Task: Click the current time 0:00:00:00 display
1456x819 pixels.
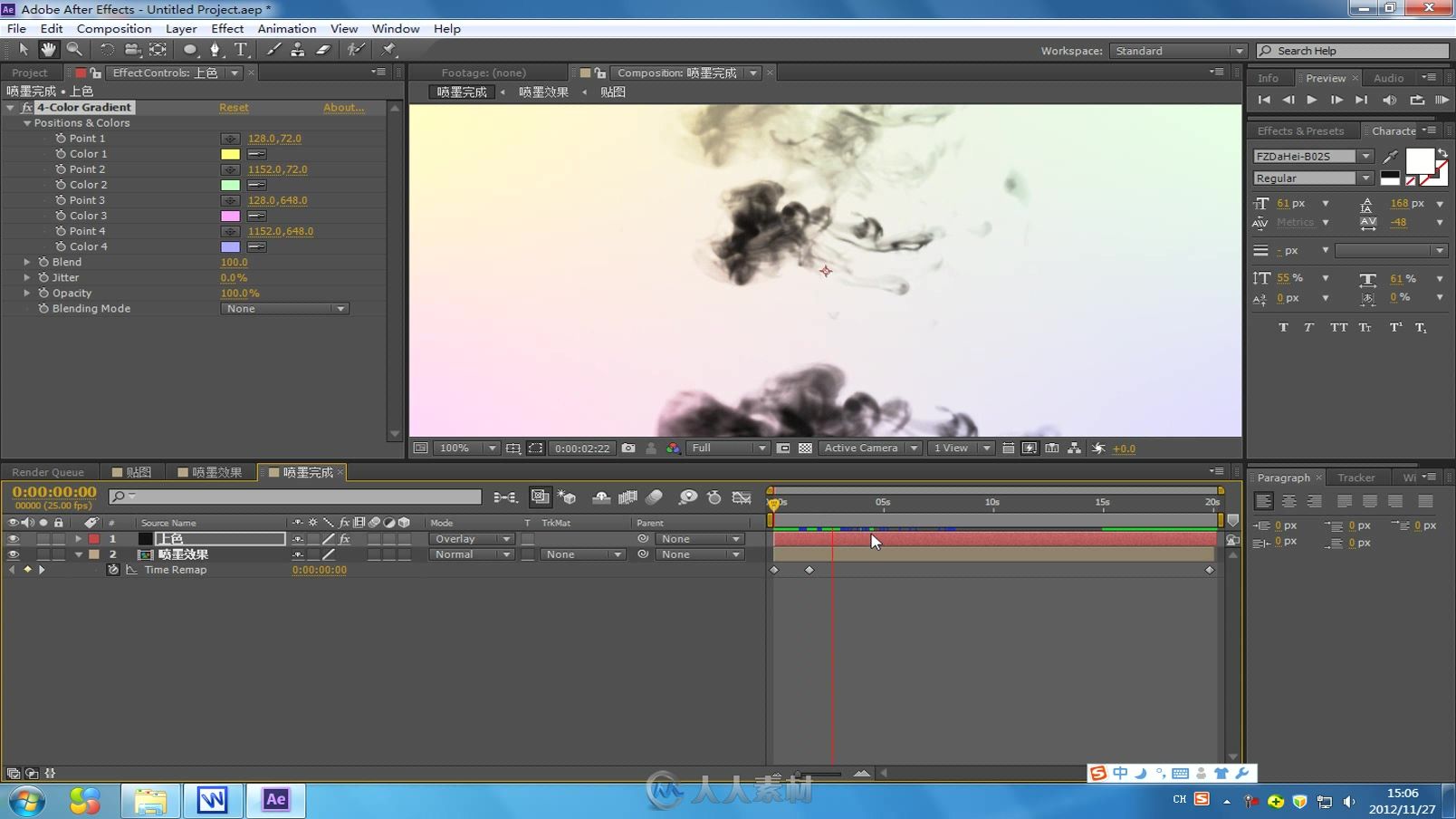Action: [x=54, y=492]
